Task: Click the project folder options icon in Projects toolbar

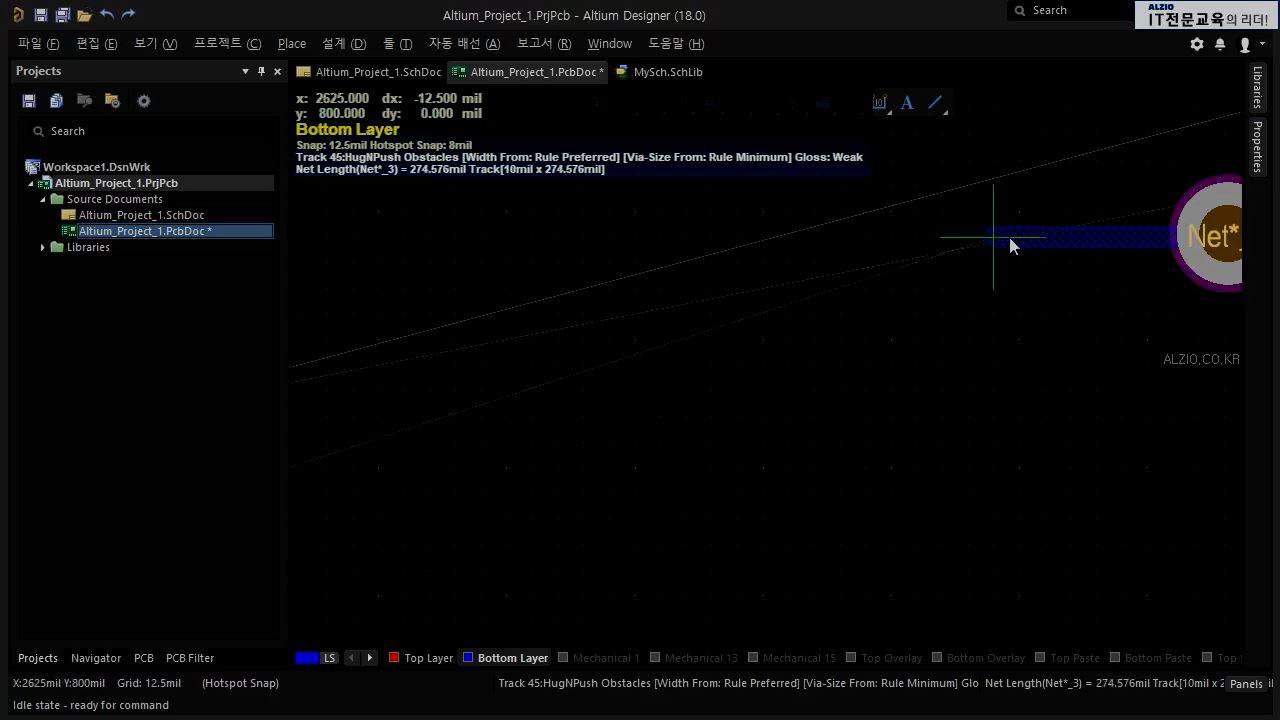Action: [112, 101]
